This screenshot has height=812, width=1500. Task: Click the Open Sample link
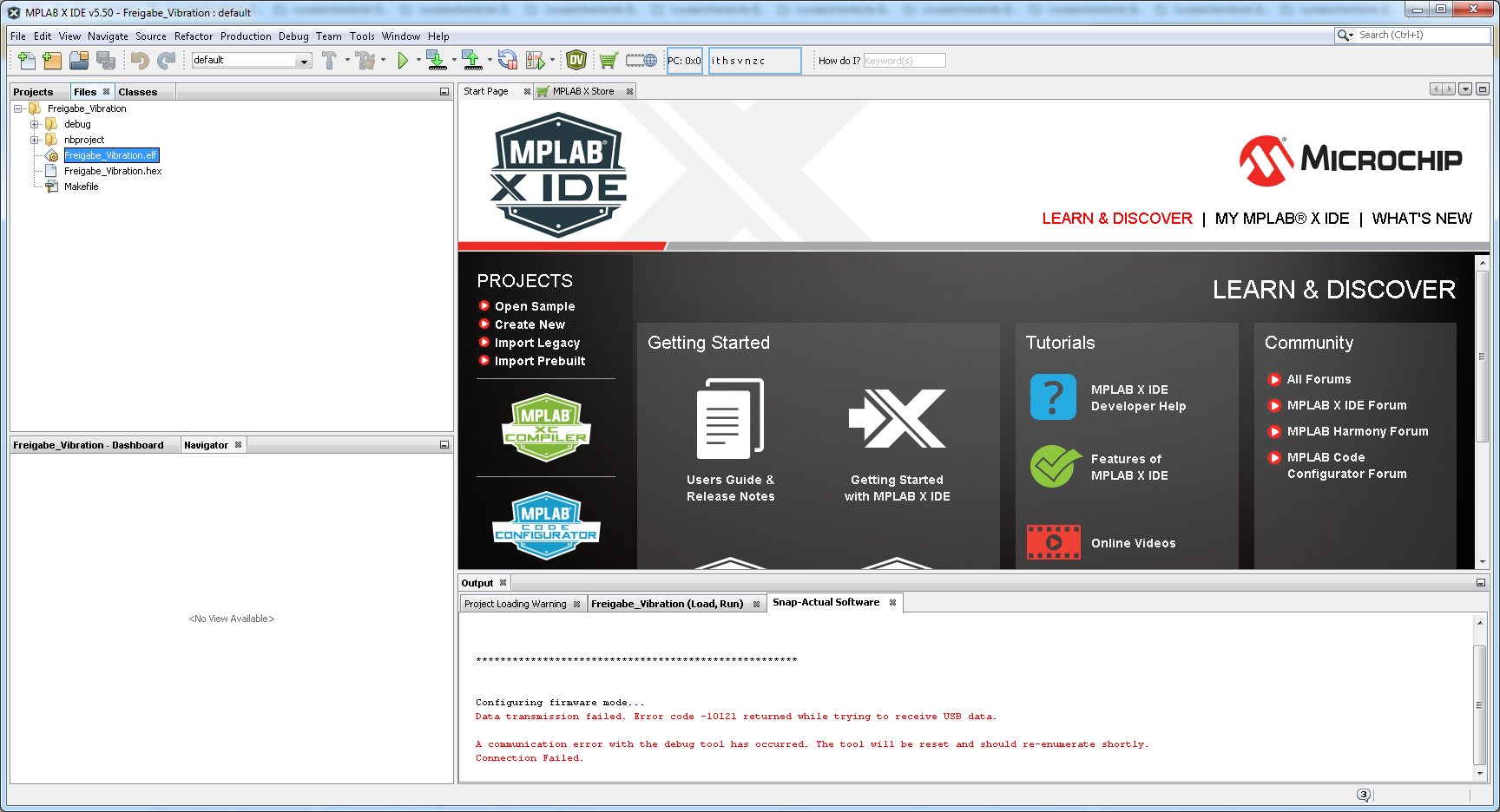click(535, 306)
